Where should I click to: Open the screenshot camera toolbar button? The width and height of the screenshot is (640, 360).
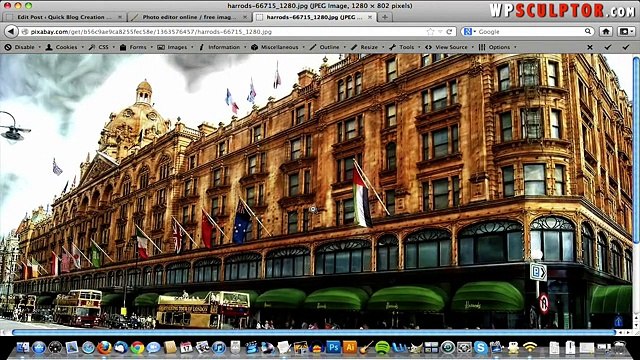pyautogui.click(x=626, y=31)
